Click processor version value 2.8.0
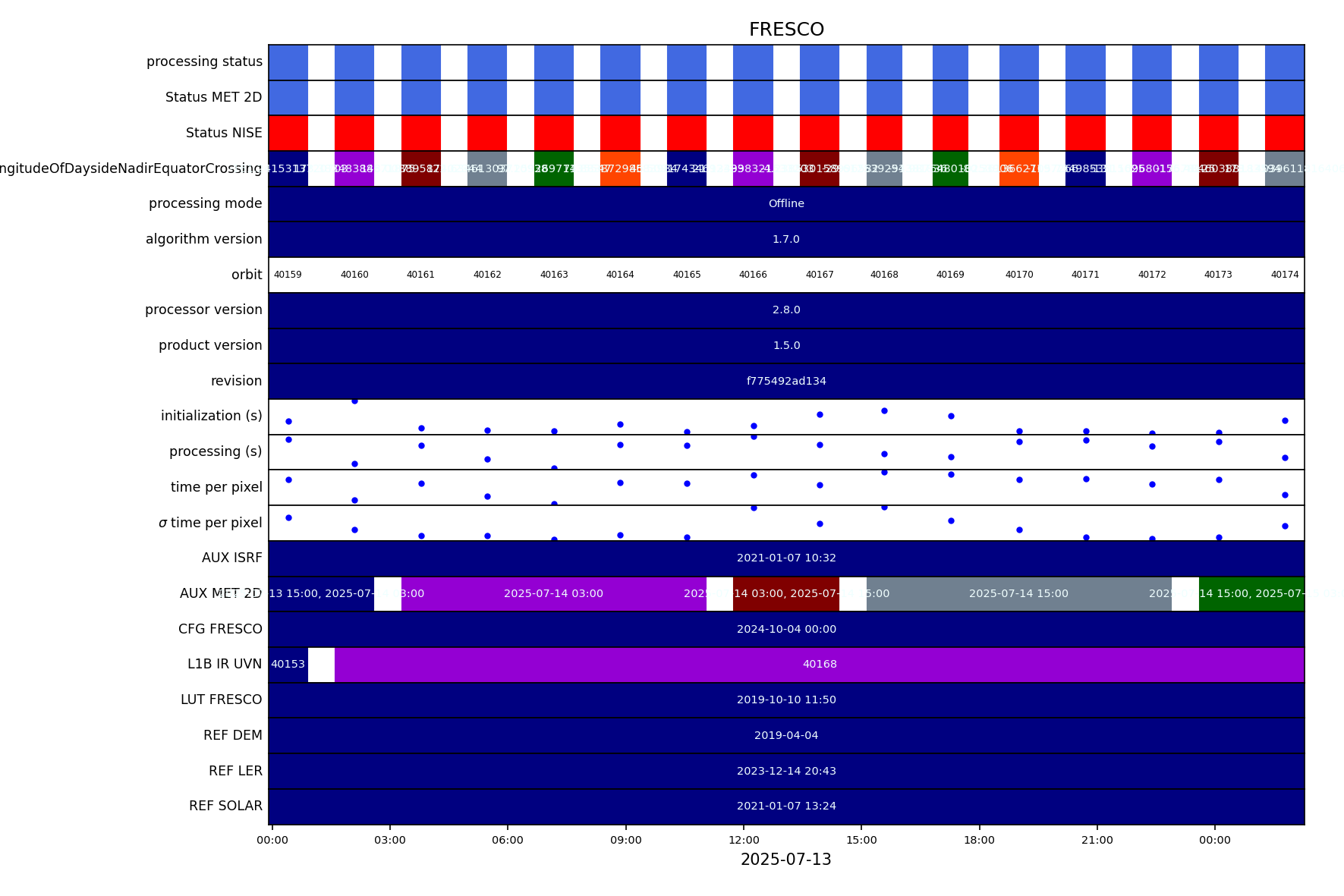The image size is (1344, 896). pyautogui.click(x=786, y=310)
